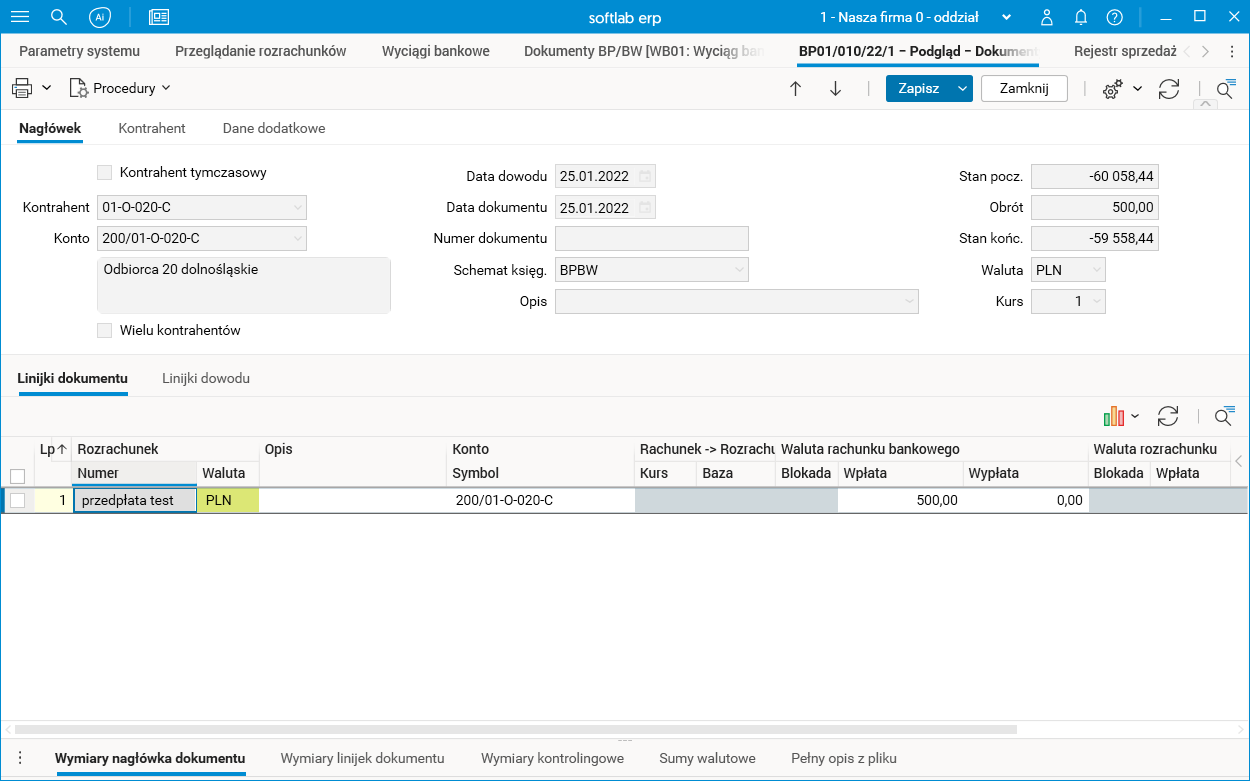Click the search magnifier in title bar

[x=59, y=17]
